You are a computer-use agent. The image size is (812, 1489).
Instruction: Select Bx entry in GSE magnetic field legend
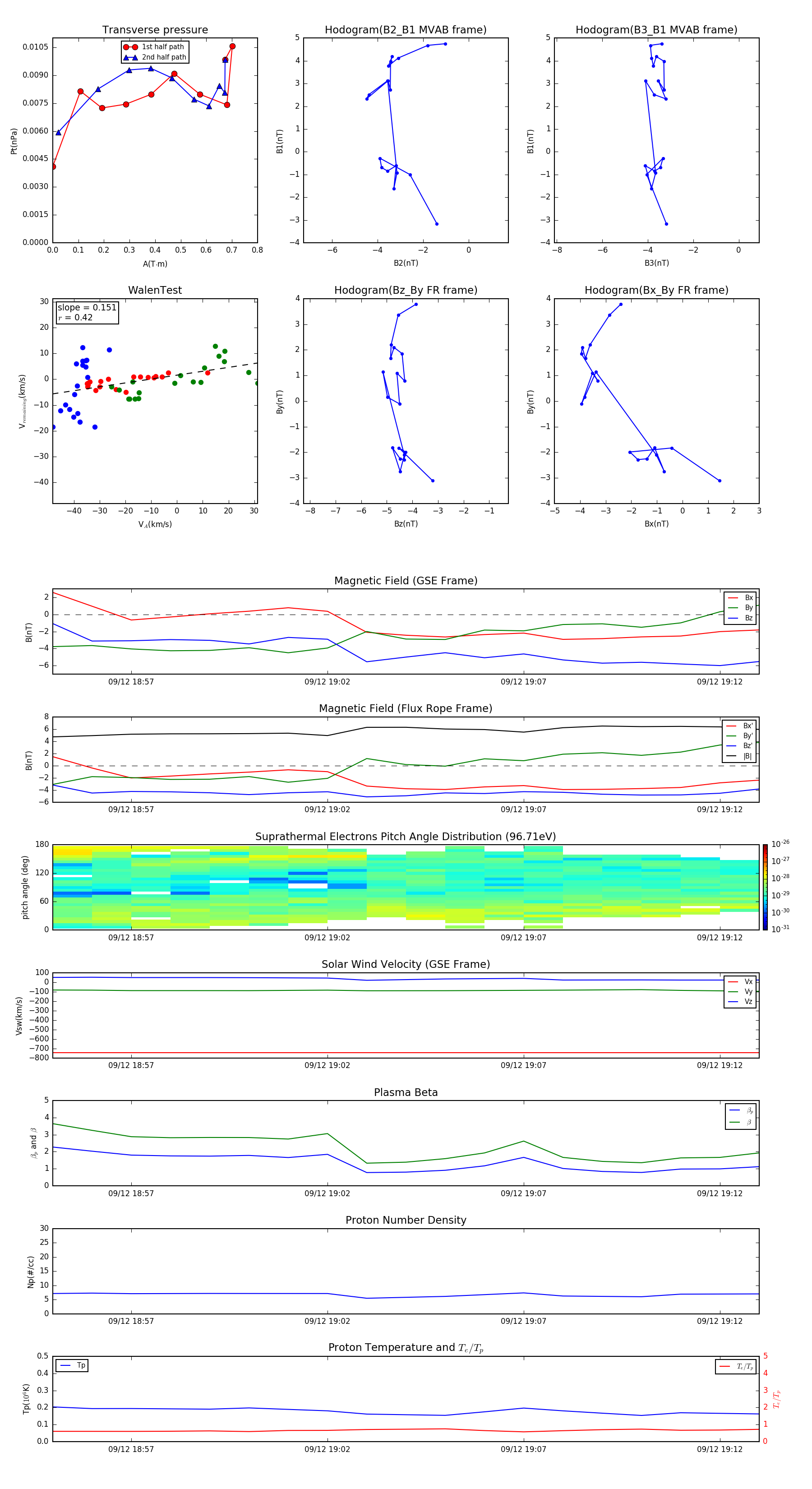click(740, 598)
